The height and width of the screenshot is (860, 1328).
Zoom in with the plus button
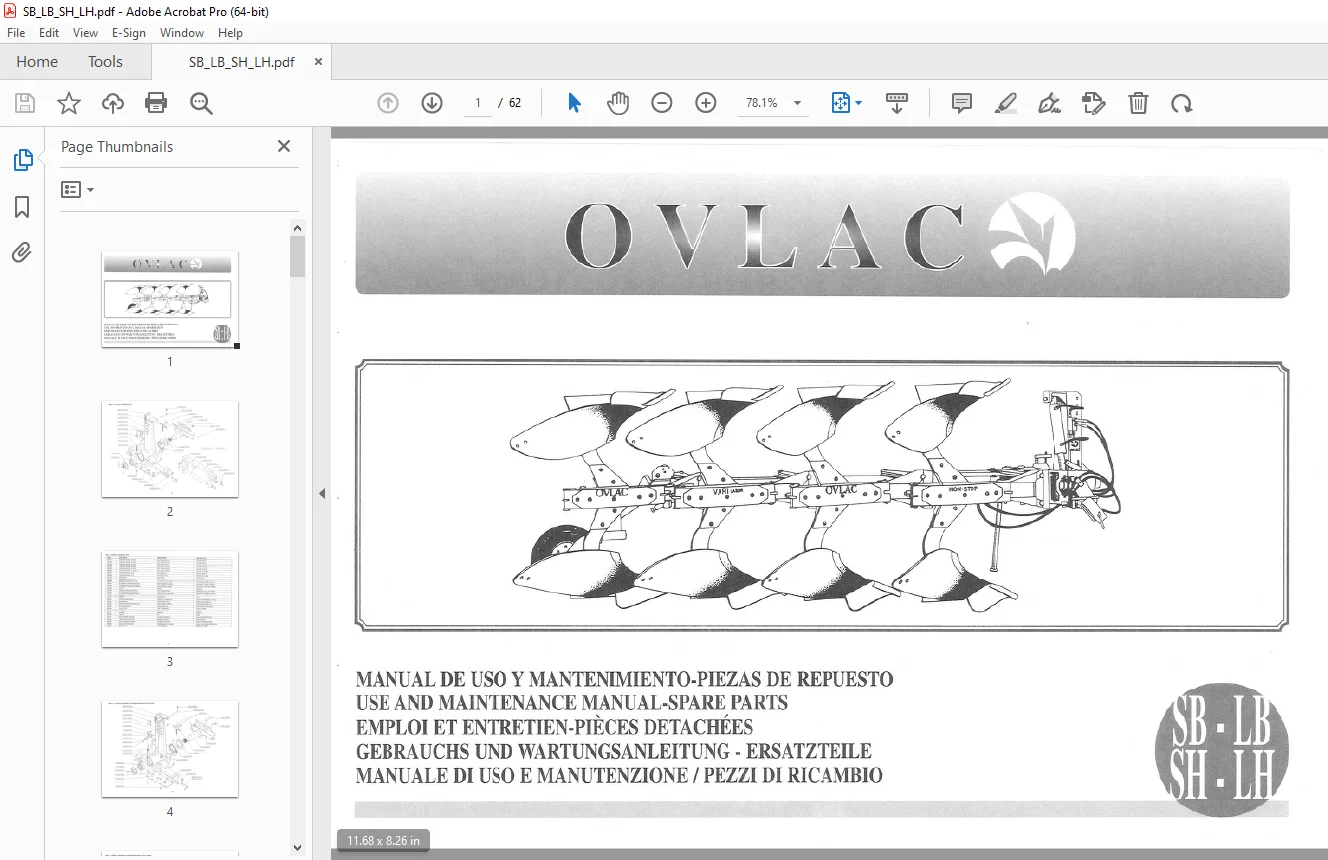click(x=706, y=103)
